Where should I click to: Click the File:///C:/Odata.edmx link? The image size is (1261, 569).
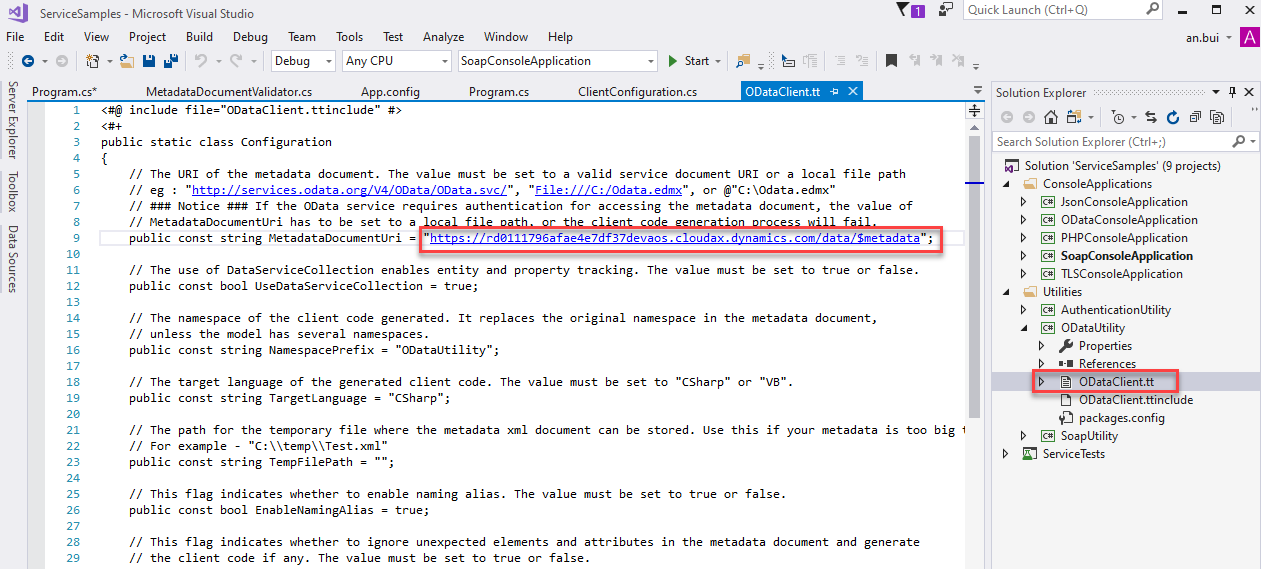pos(609,189)
